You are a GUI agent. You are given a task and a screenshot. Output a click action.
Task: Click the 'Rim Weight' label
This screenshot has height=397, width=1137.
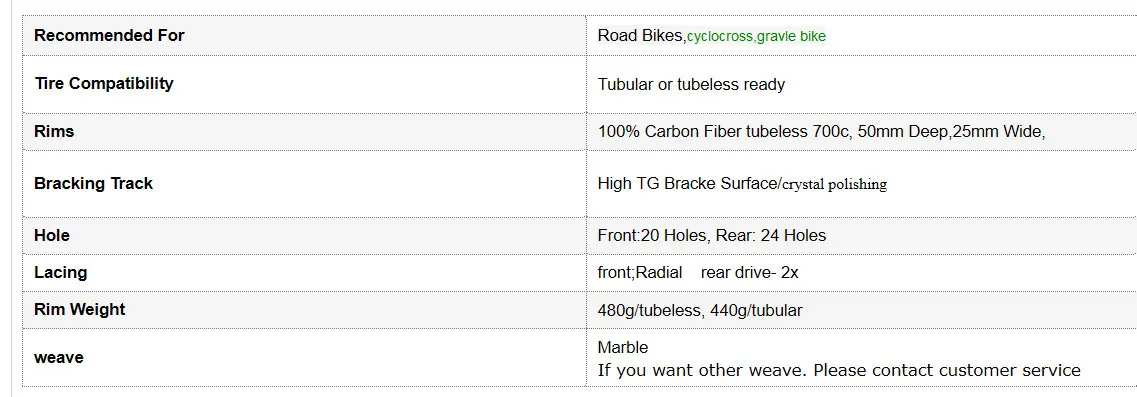[x=79, y=310]
